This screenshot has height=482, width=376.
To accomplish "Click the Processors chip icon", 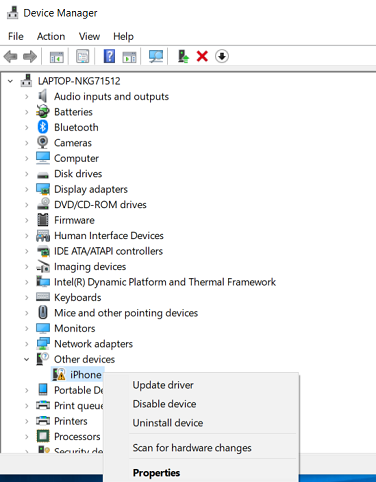I will (43, 436).
